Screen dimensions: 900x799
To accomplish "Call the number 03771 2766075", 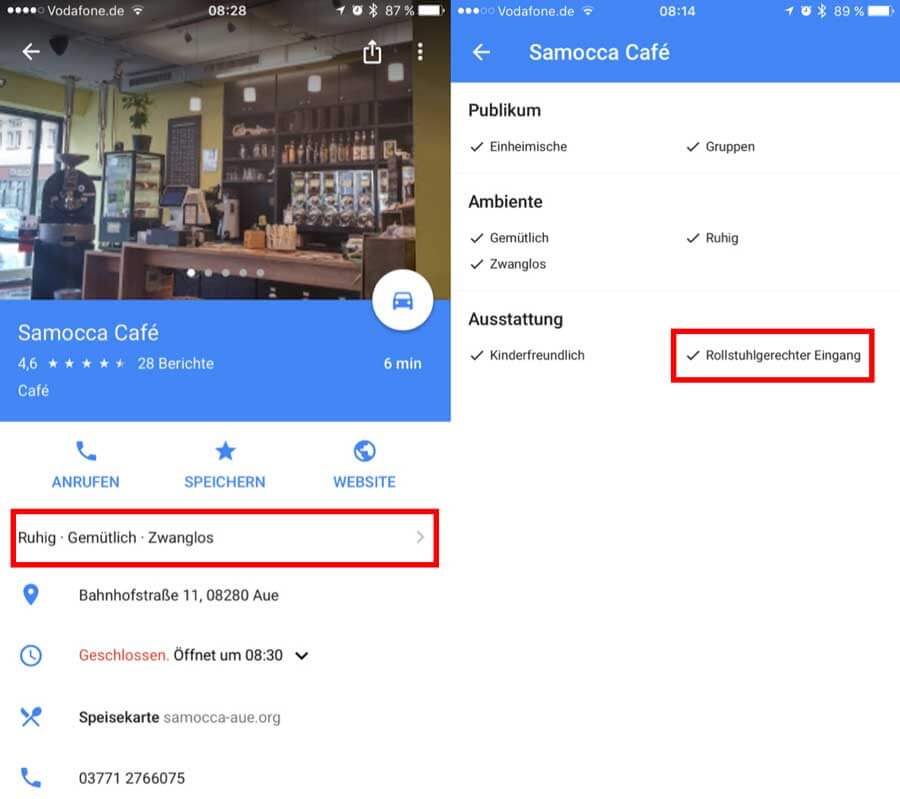I will tap(132, 778).
